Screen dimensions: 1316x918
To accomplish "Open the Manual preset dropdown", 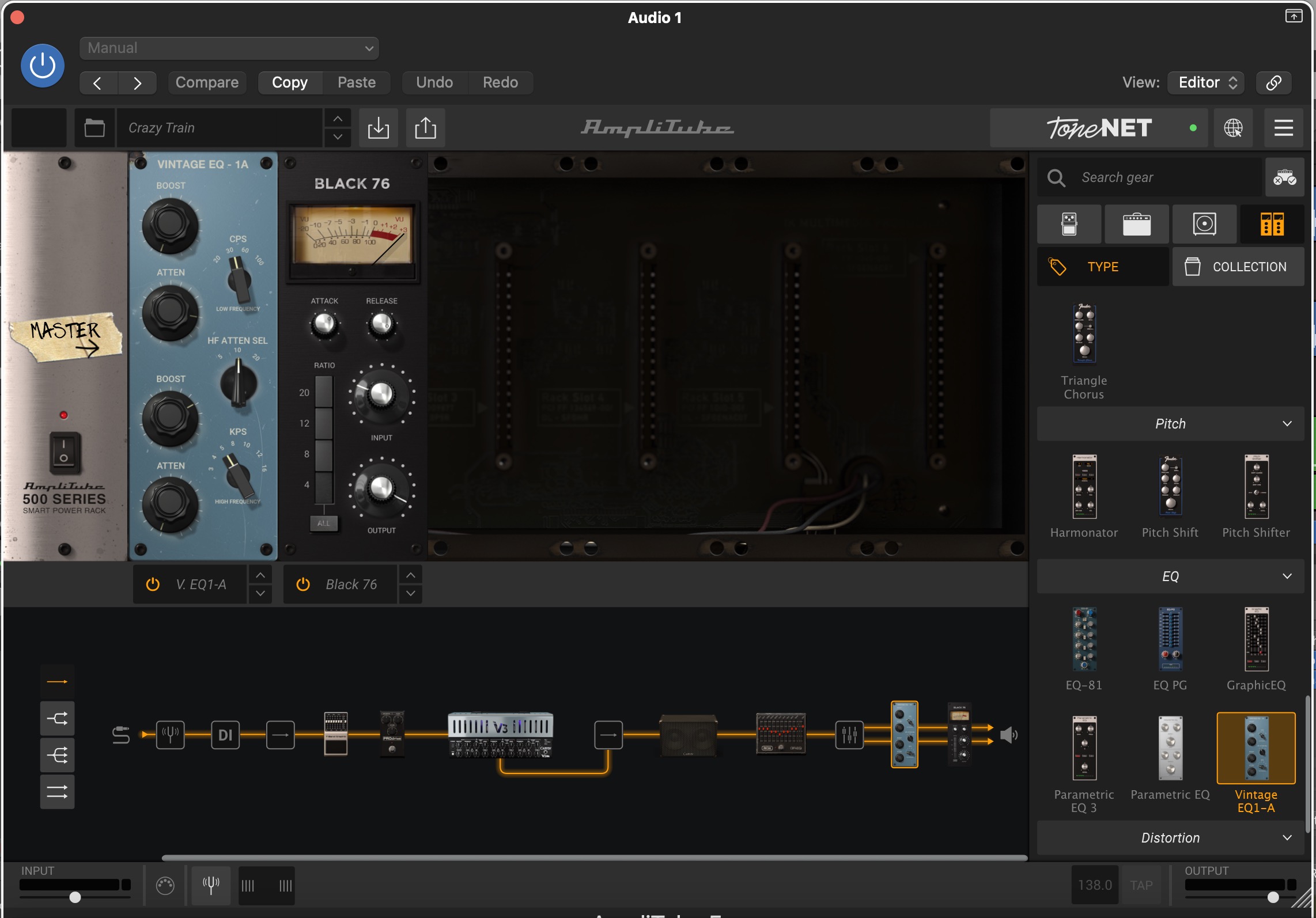I will [229, 48].
